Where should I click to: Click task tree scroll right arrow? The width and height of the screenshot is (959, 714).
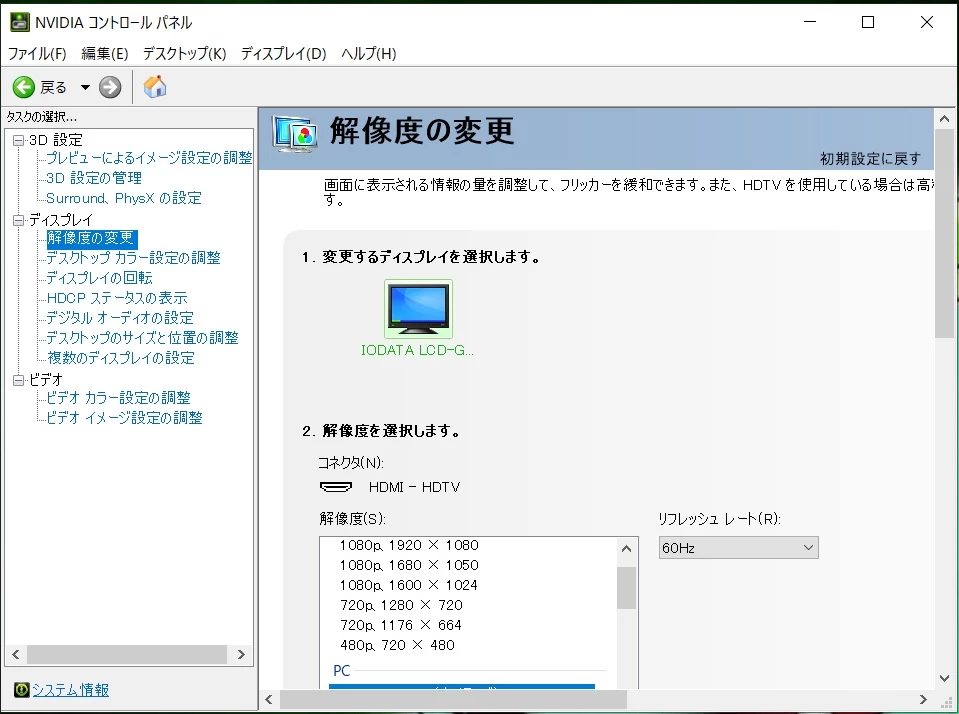241,655
